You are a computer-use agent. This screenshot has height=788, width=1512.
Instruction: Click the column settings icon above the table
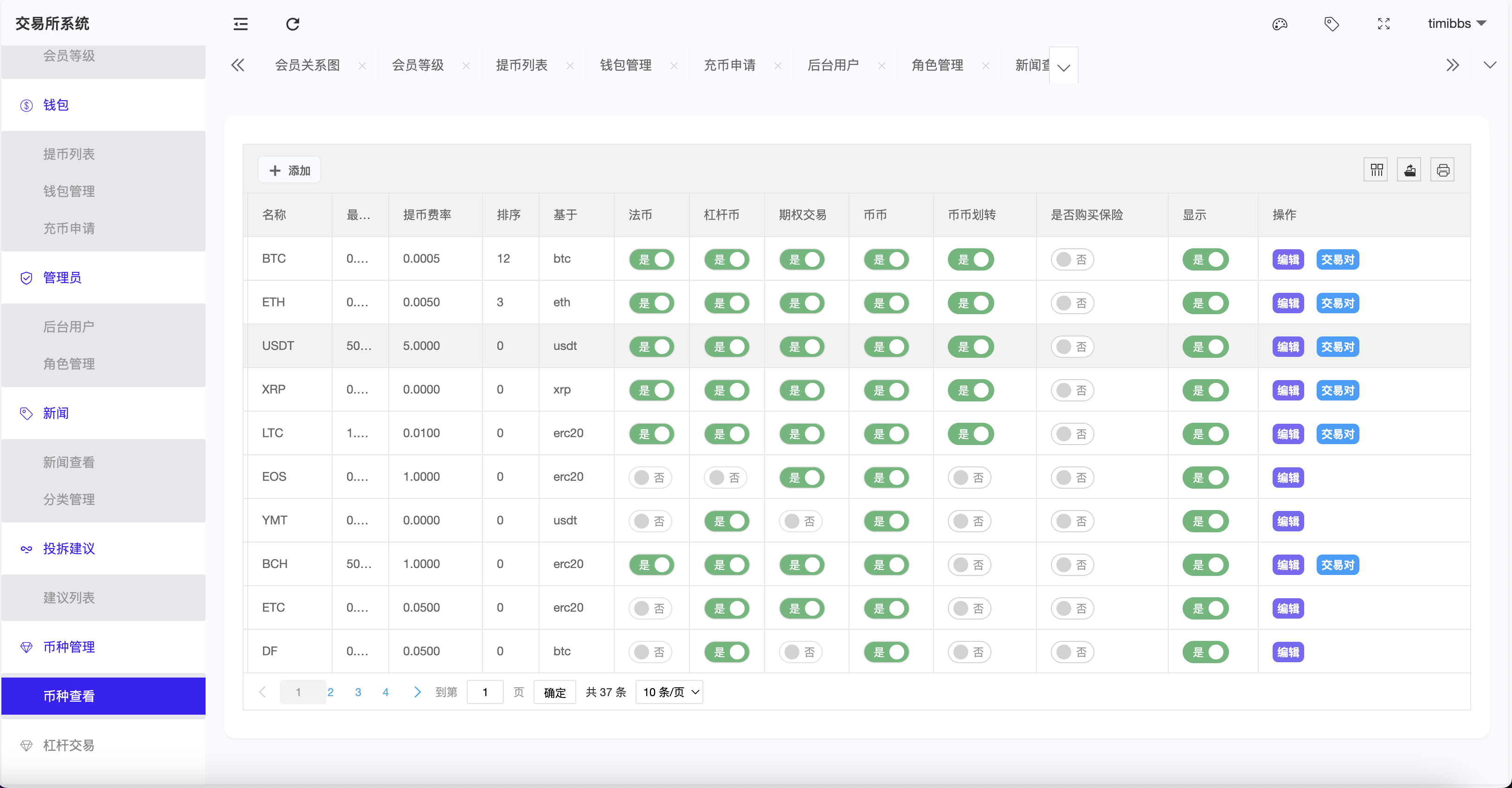(1376, 169)
